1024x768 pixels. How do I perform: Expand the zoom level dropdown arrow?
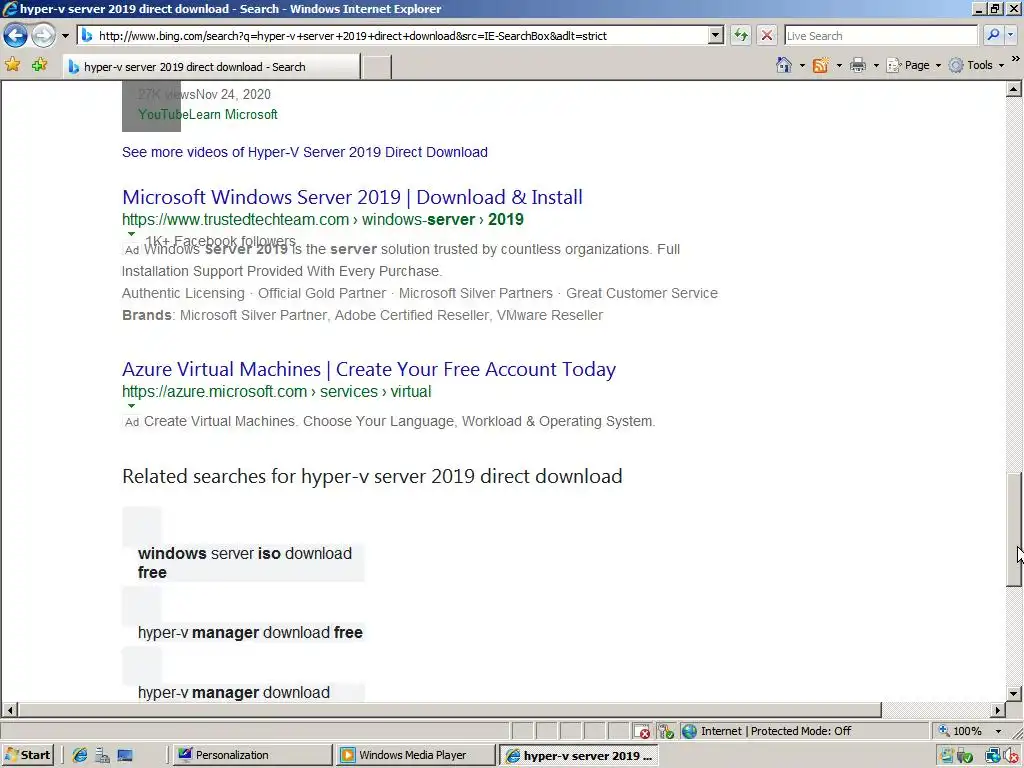pyautogui.click(x=998, y=731)
